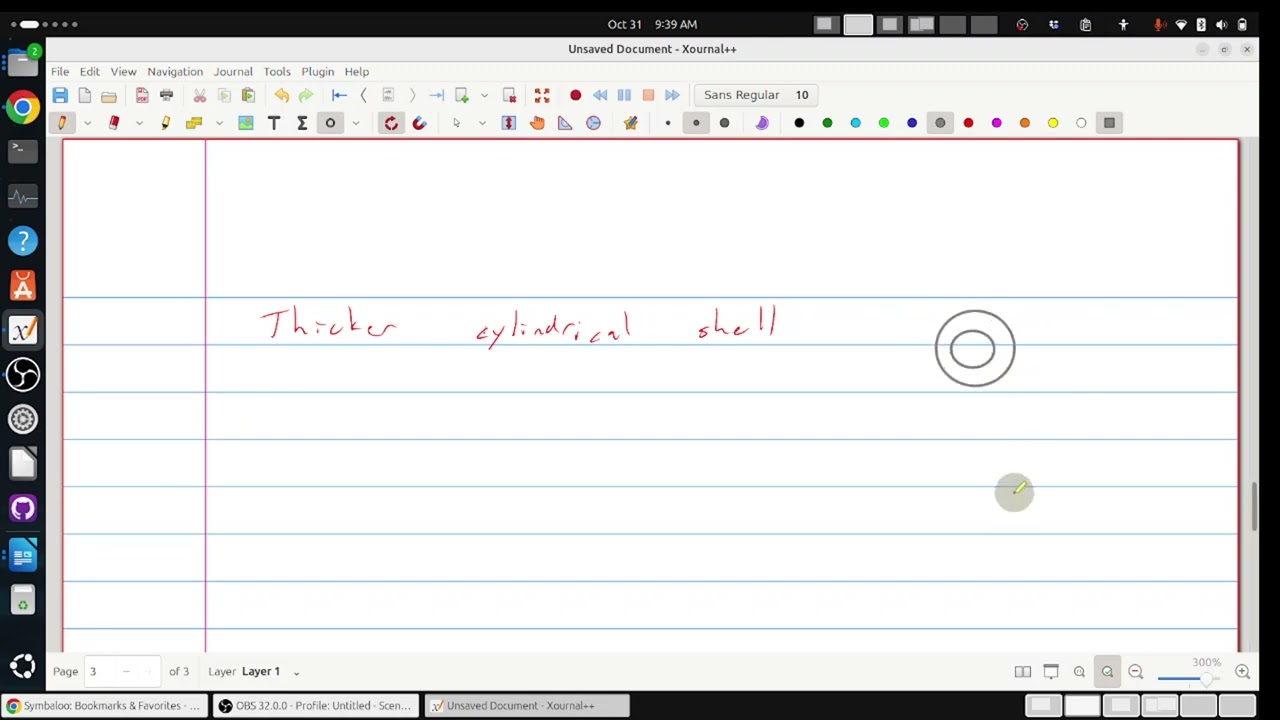This screenshot has width=1280, height=720.
Task: Open the File menu
Action: pyautogui.click(x=60, y=71)
